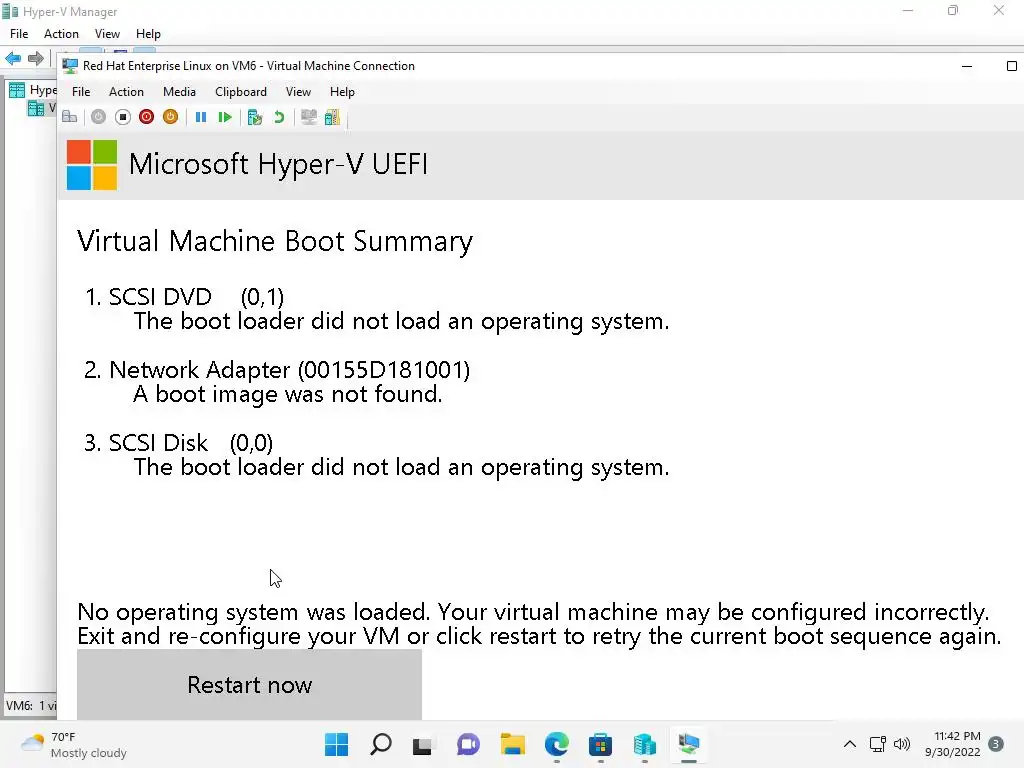1024x768 pixels.
Task: Click the red Shut Down icon
Action: tap(146, 117)
